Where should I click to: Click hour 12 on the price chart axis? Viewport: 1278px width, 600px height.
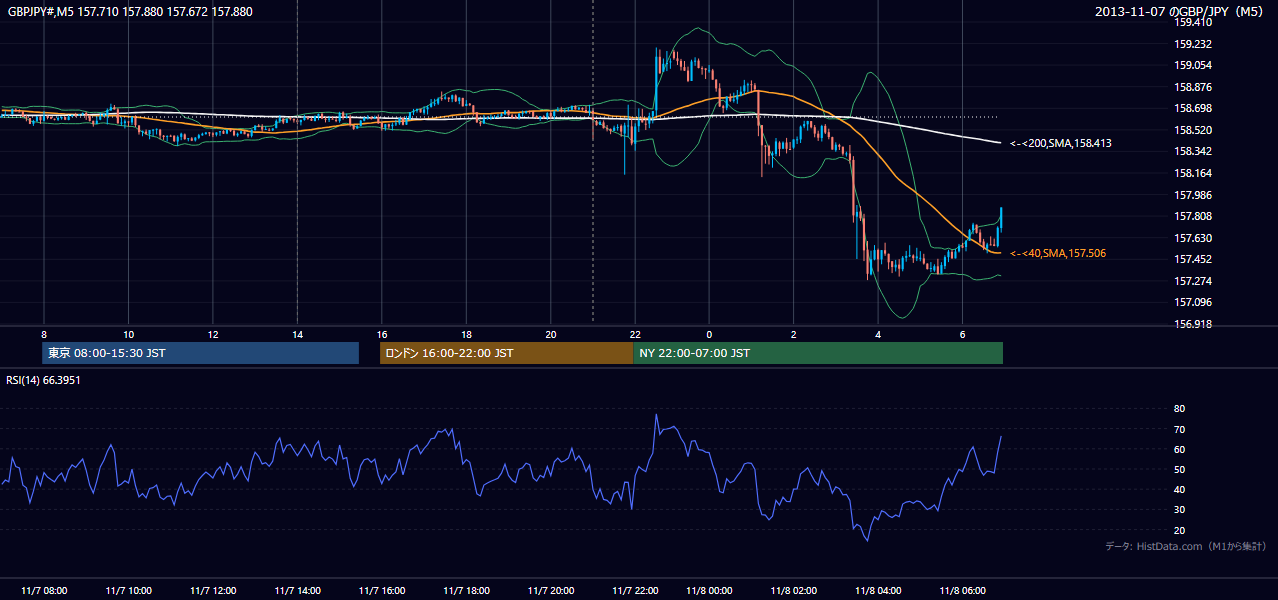click(213, 334)
